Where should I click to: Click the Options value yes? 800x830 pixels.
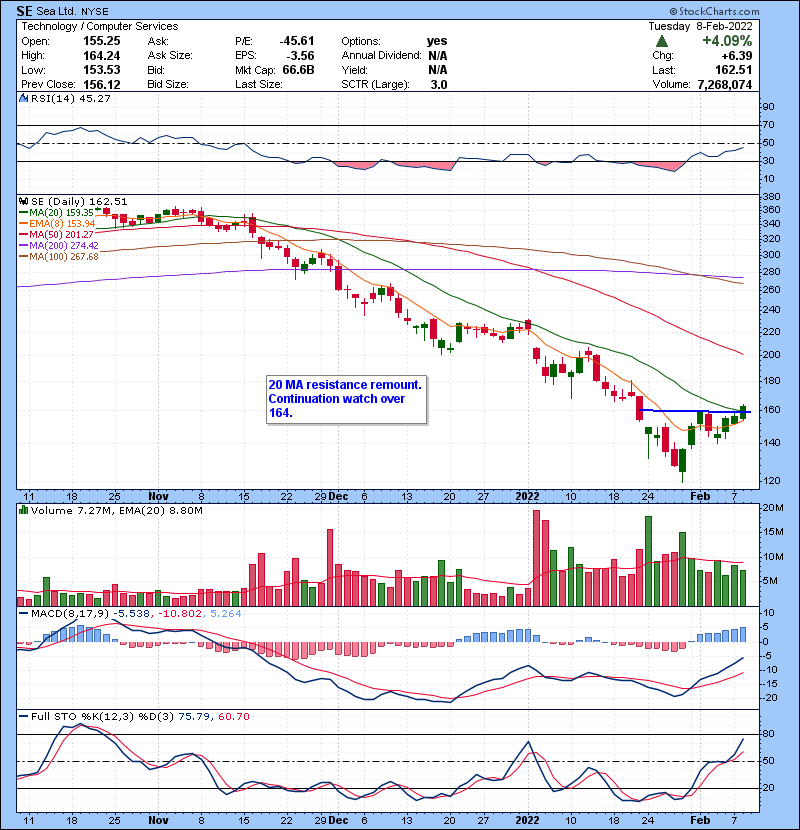pos(437,41)
